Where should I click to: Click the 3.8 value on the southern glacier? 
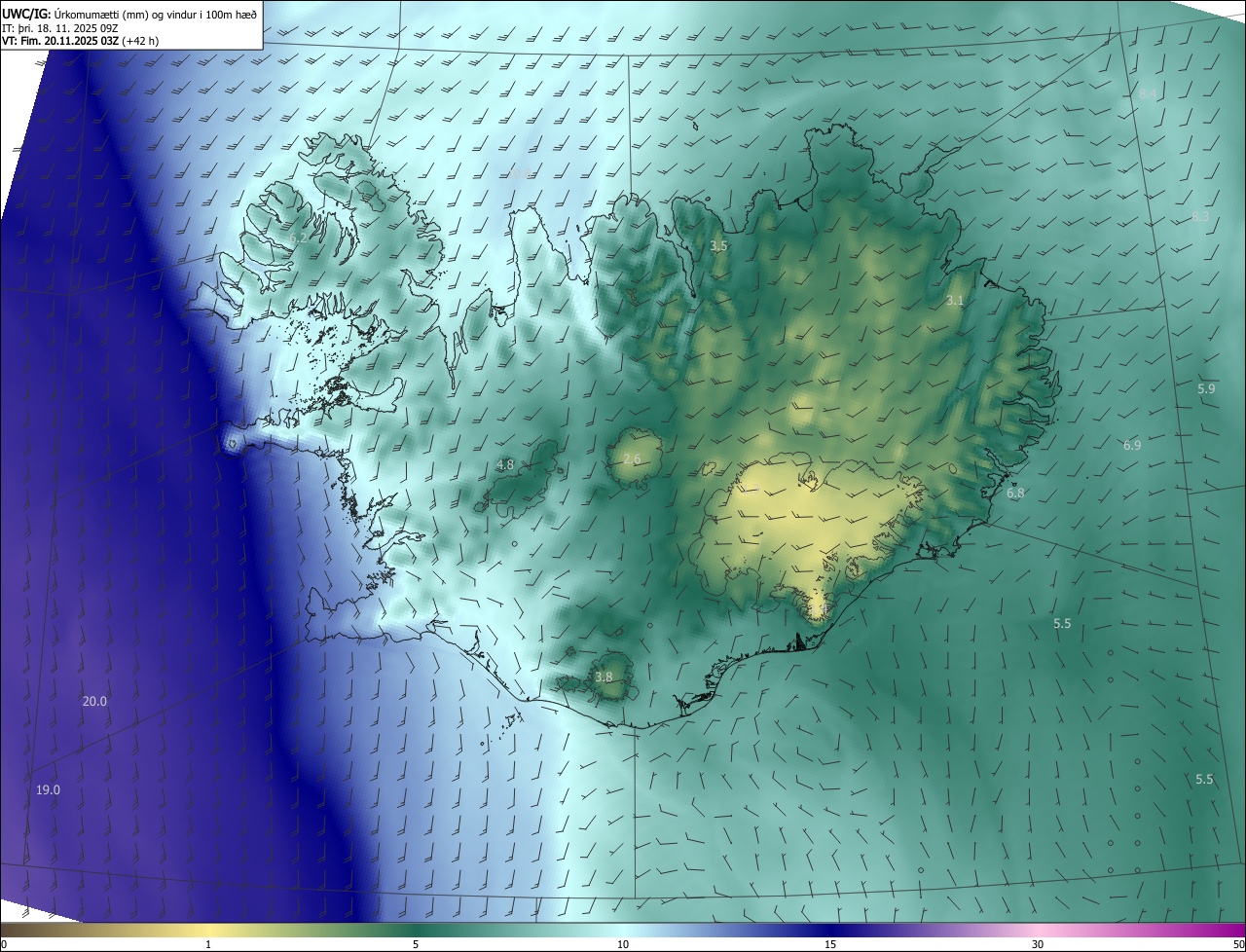click(604, 677)
